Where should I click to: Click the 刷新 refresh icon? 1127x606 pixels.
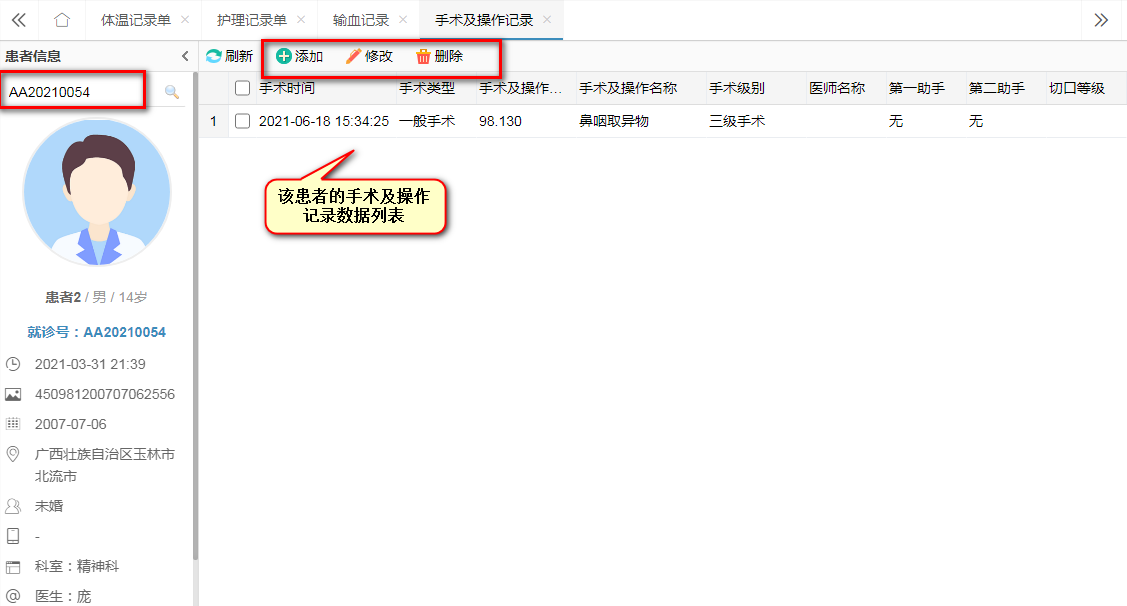pos(213,56)
